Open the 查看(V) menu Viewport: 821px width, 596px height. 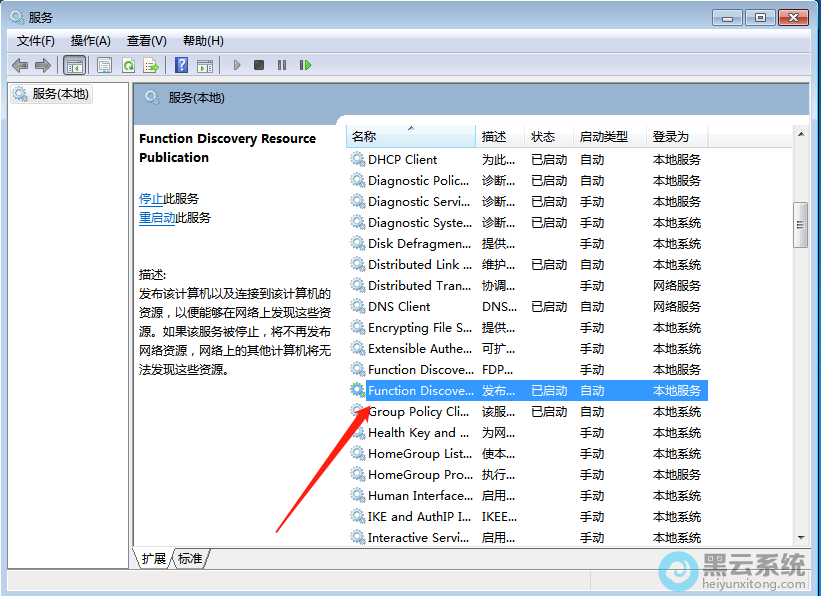146,40
